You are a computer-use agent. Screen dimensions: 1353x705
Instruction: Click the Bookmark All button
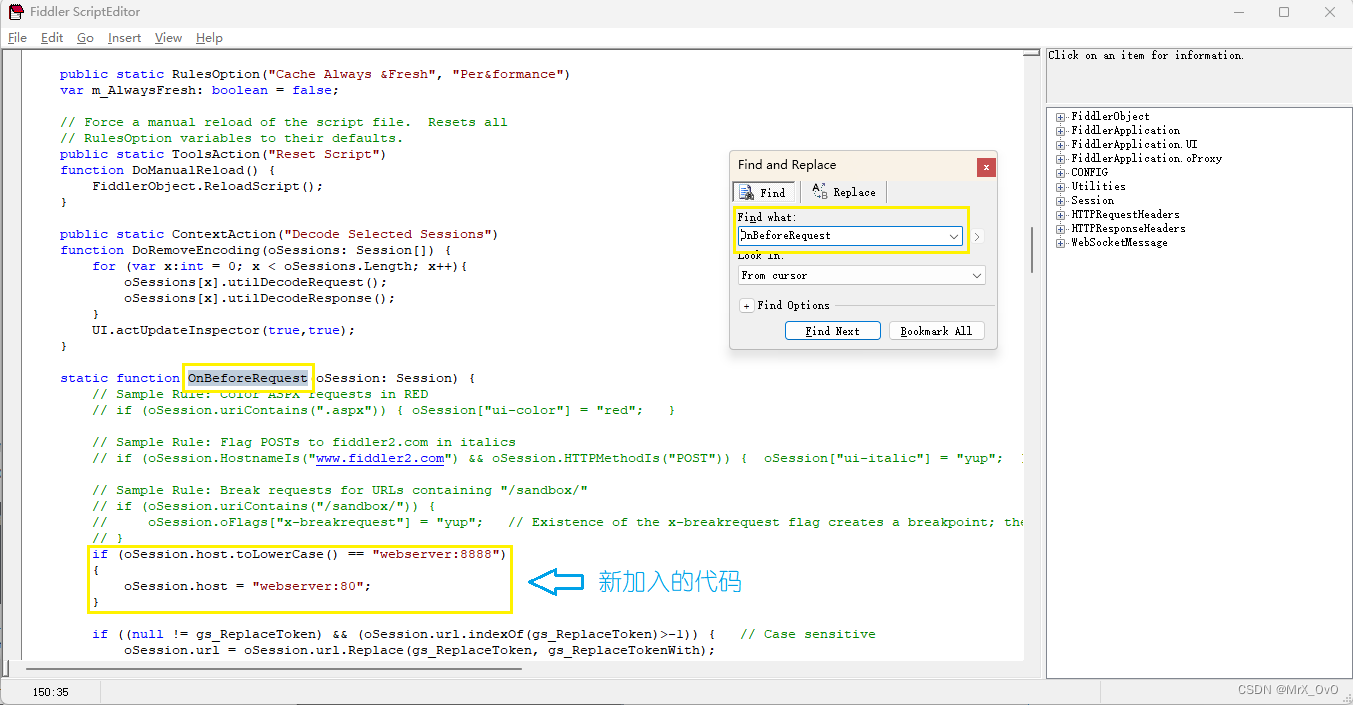(x=936, y=331)
